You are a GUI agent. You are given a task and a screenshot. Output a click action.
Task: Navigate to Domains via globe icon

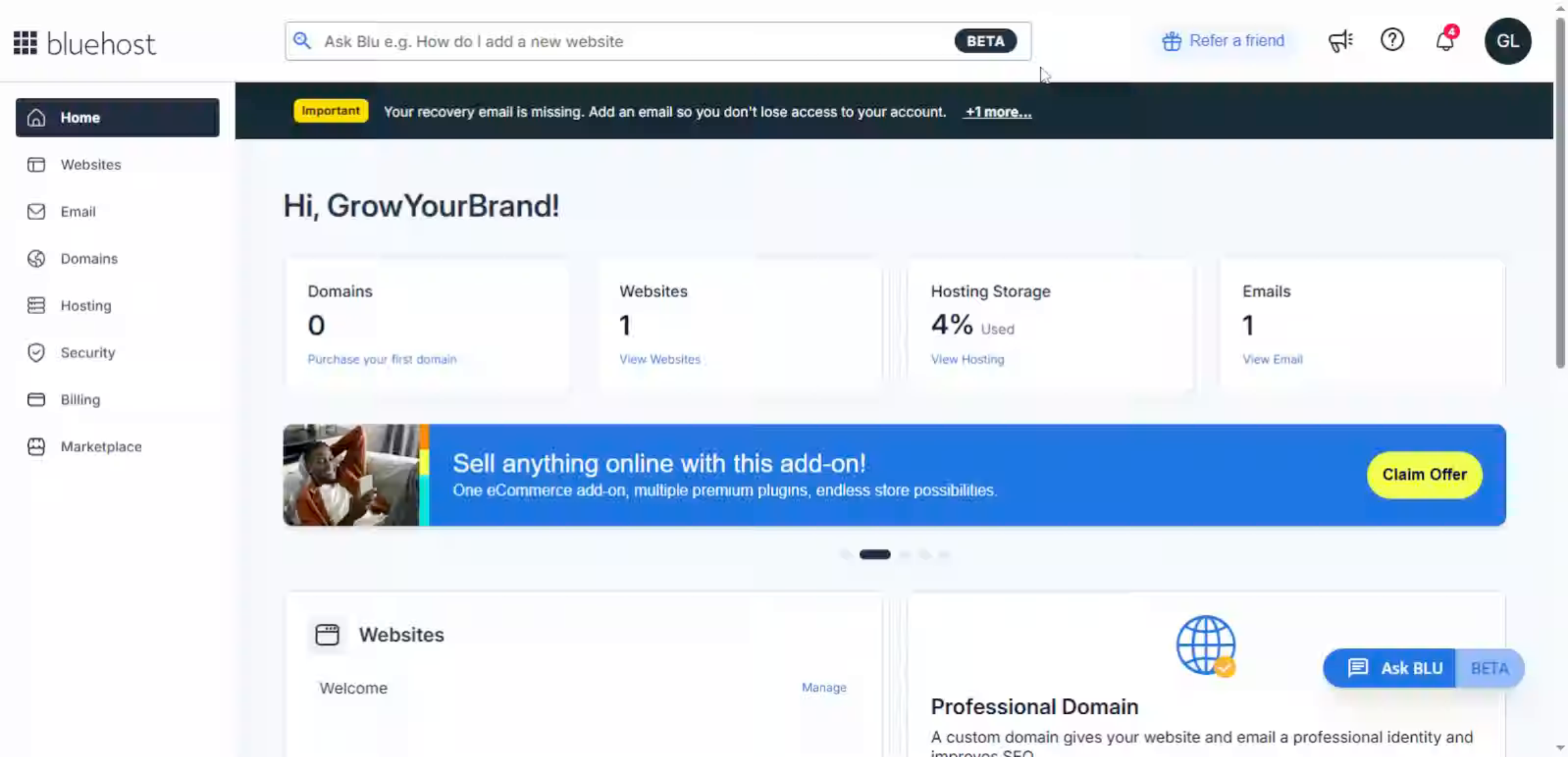(37, 259)
